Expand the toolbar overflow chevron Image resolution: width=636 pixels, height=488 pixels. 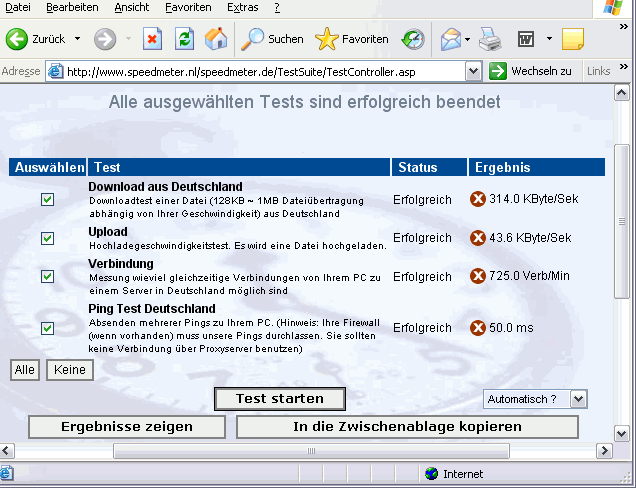pyautogui.click(x=623, y=27)
